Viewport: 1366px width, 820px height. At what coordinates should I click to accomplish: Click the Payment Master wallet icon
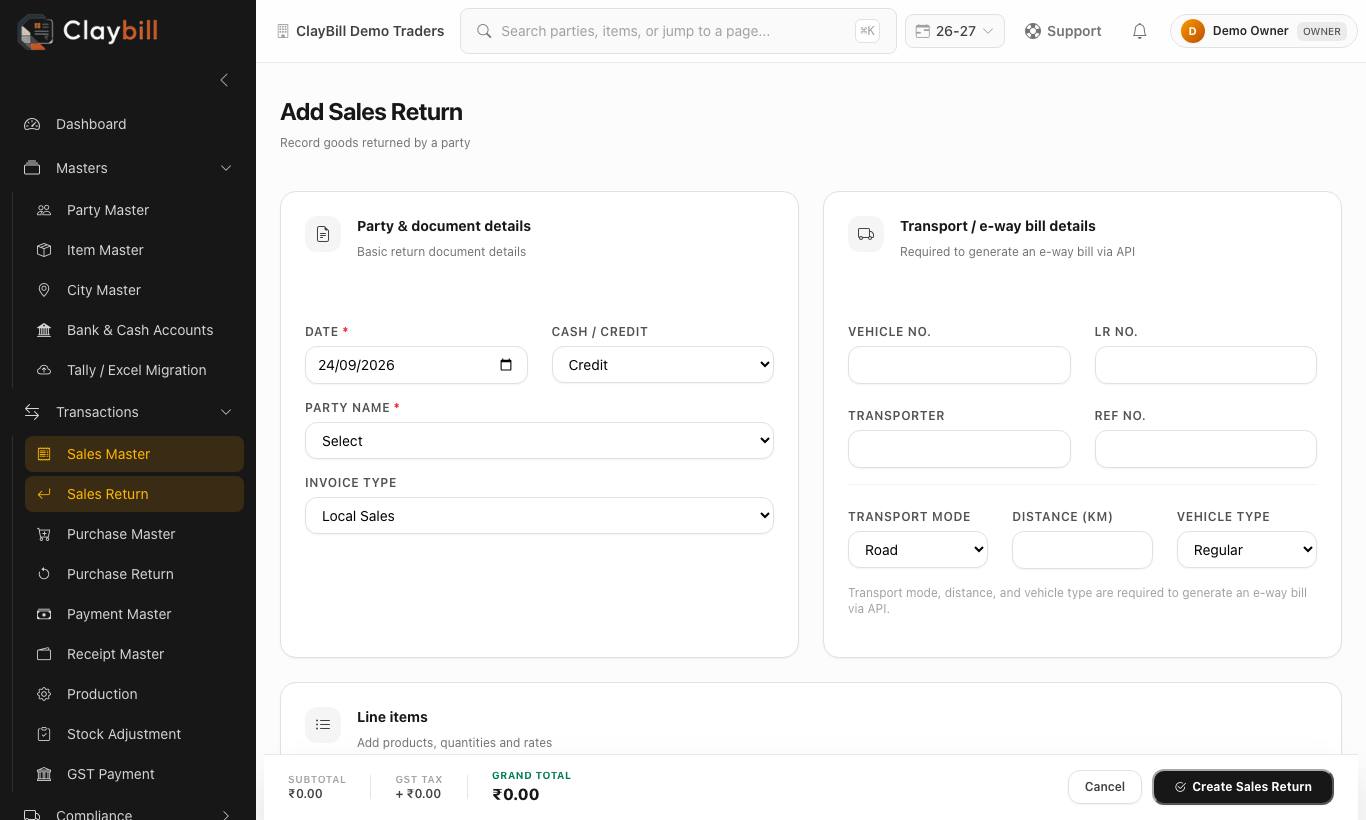coord(44,614)
